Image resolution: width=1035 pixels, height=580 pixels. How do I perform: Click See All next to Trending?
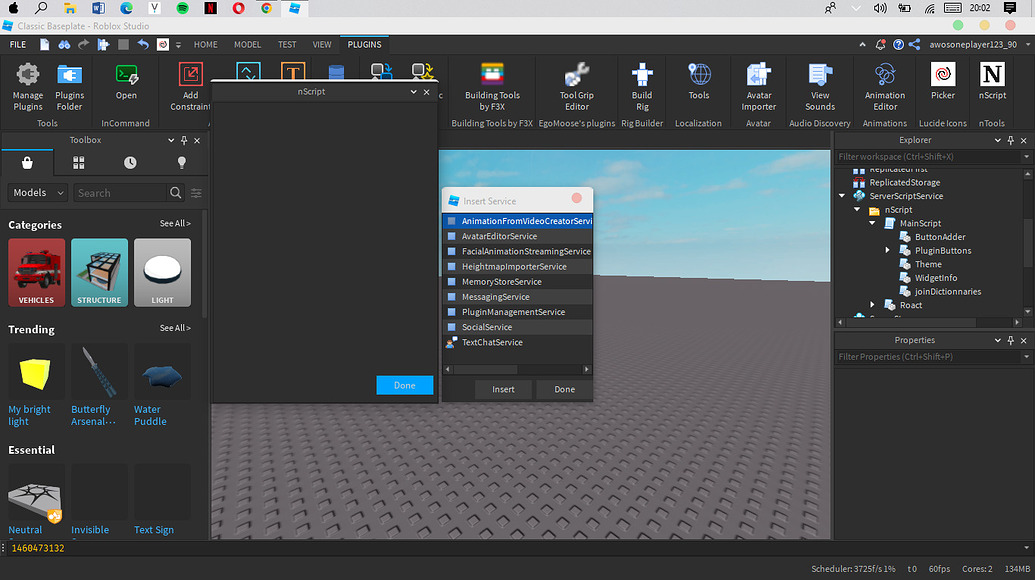175,328
